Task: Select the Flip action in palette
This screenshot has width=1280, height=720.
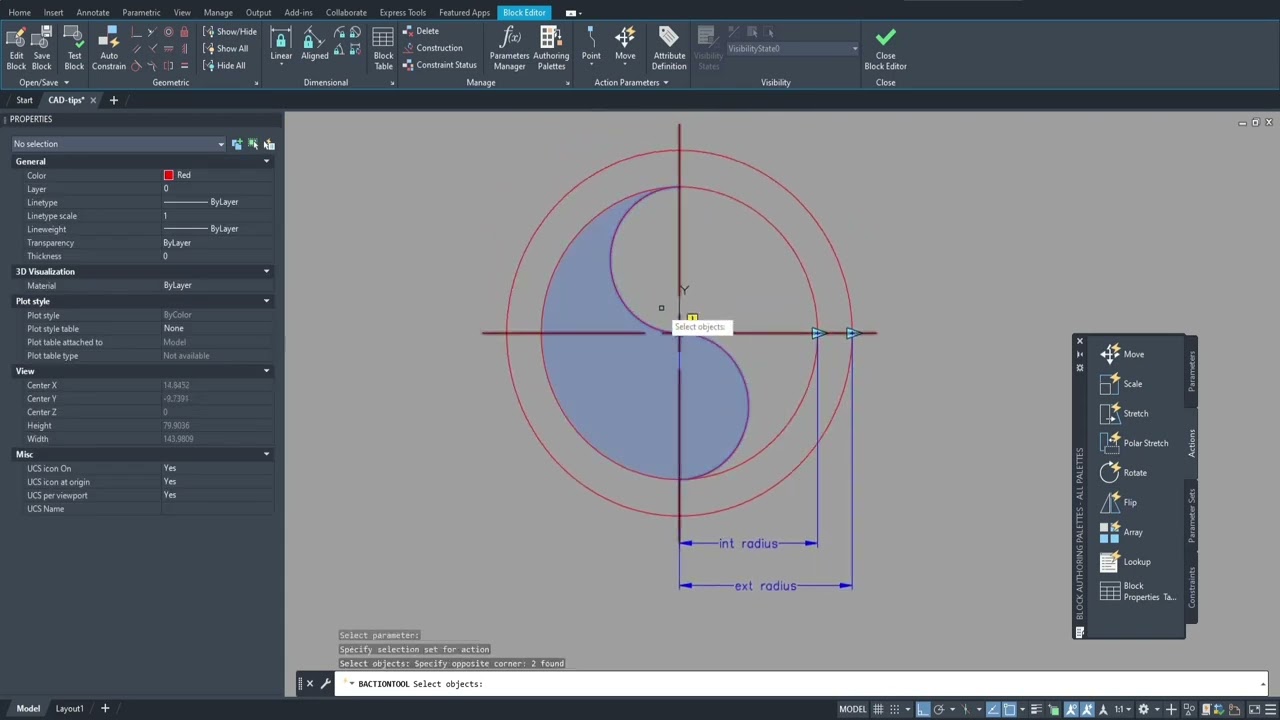Action: coord(1118,502)
